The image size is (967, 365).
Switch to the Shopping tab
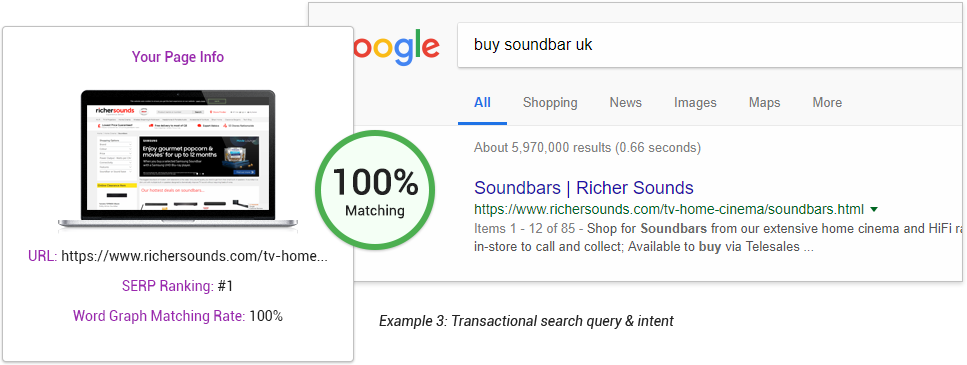point(550,103)
